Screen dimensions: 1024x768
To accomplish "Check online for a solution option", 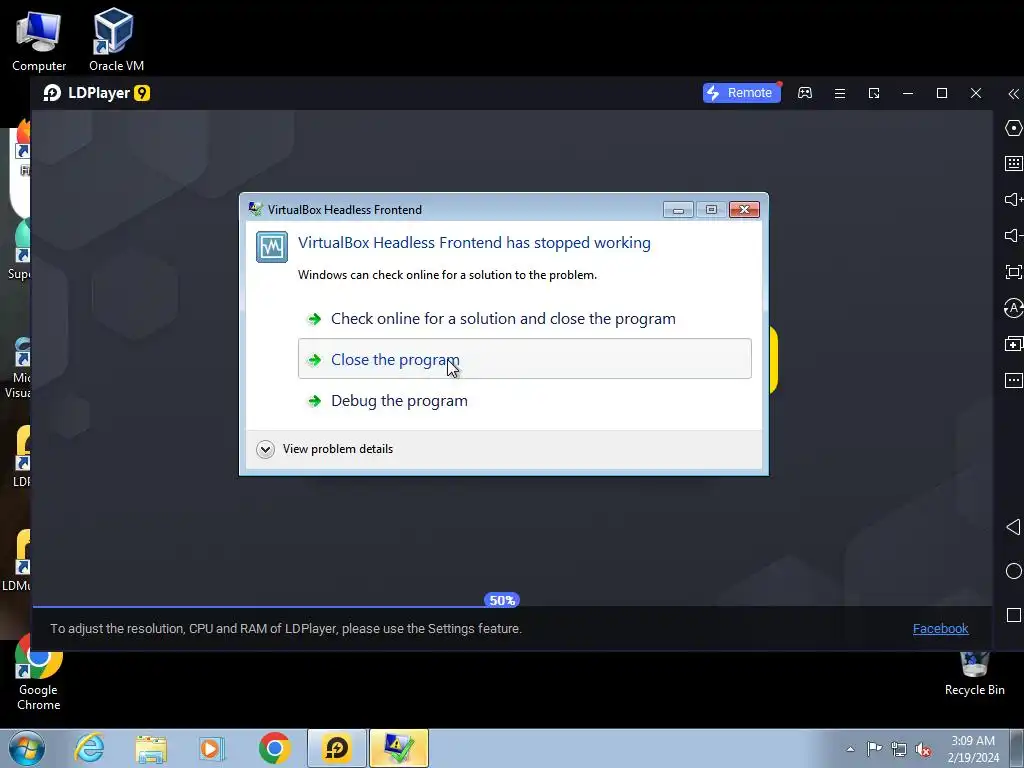I will point(524,319).
